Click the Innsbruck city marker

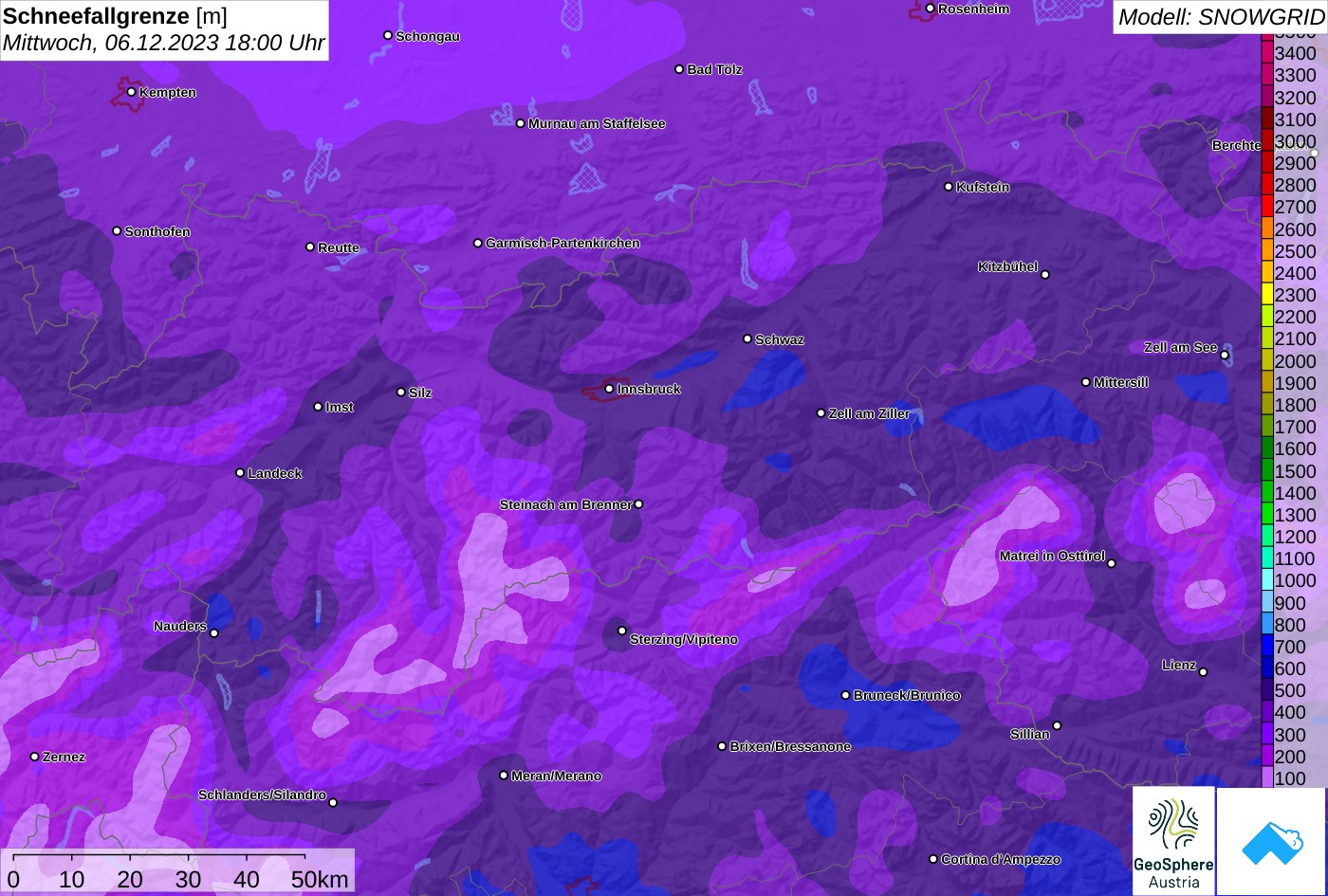click(609, 389)
